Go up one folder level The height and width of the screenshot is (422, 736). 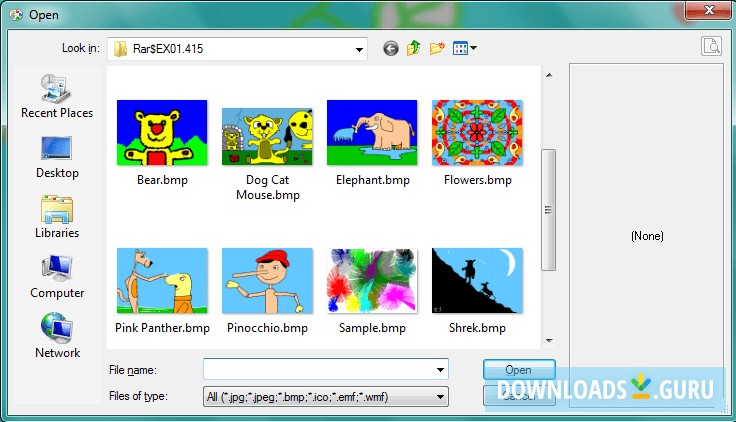(414, 48)
